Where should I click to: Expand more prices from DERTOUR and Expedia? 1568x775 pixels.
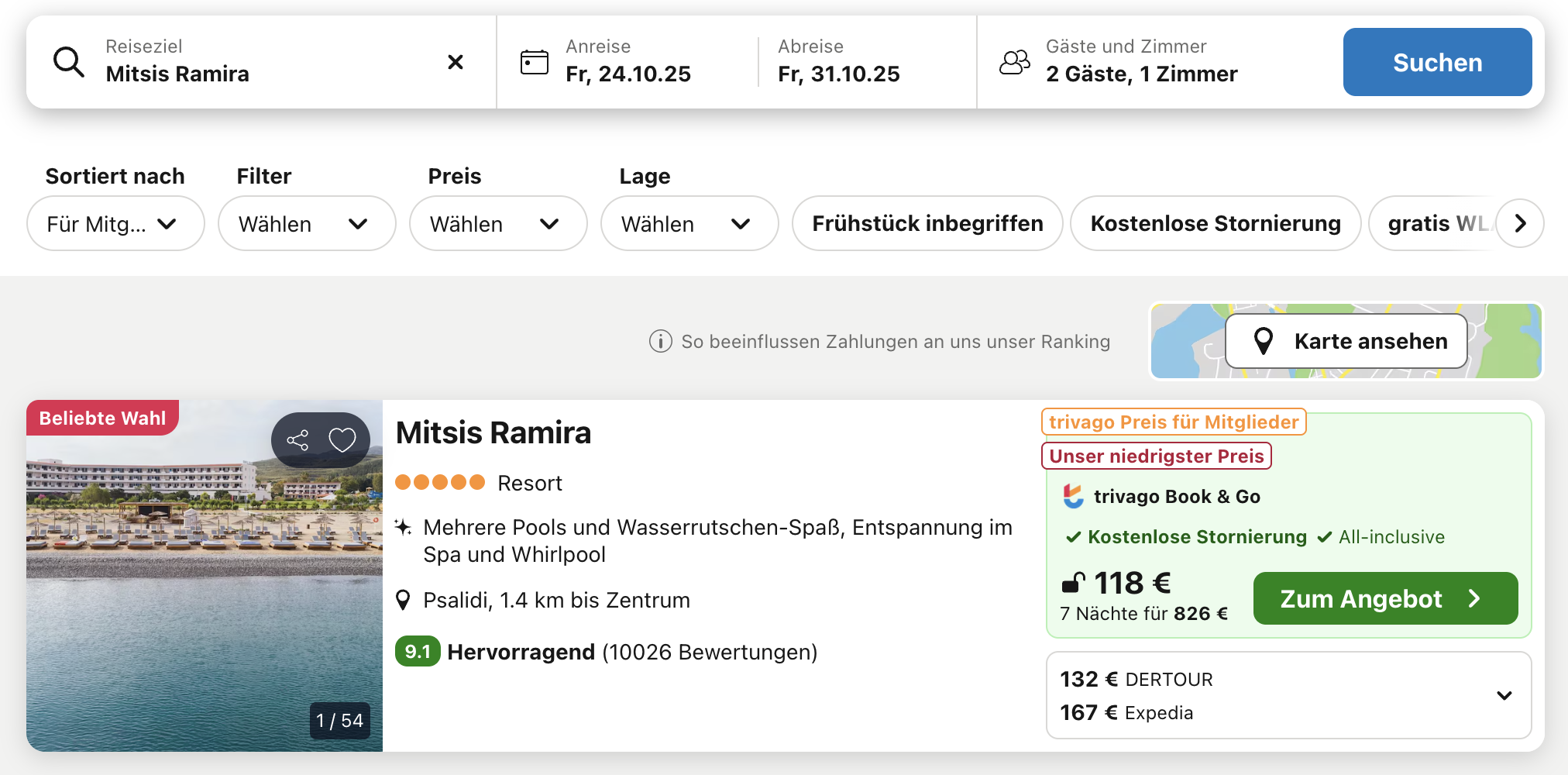coord(1504,695)
